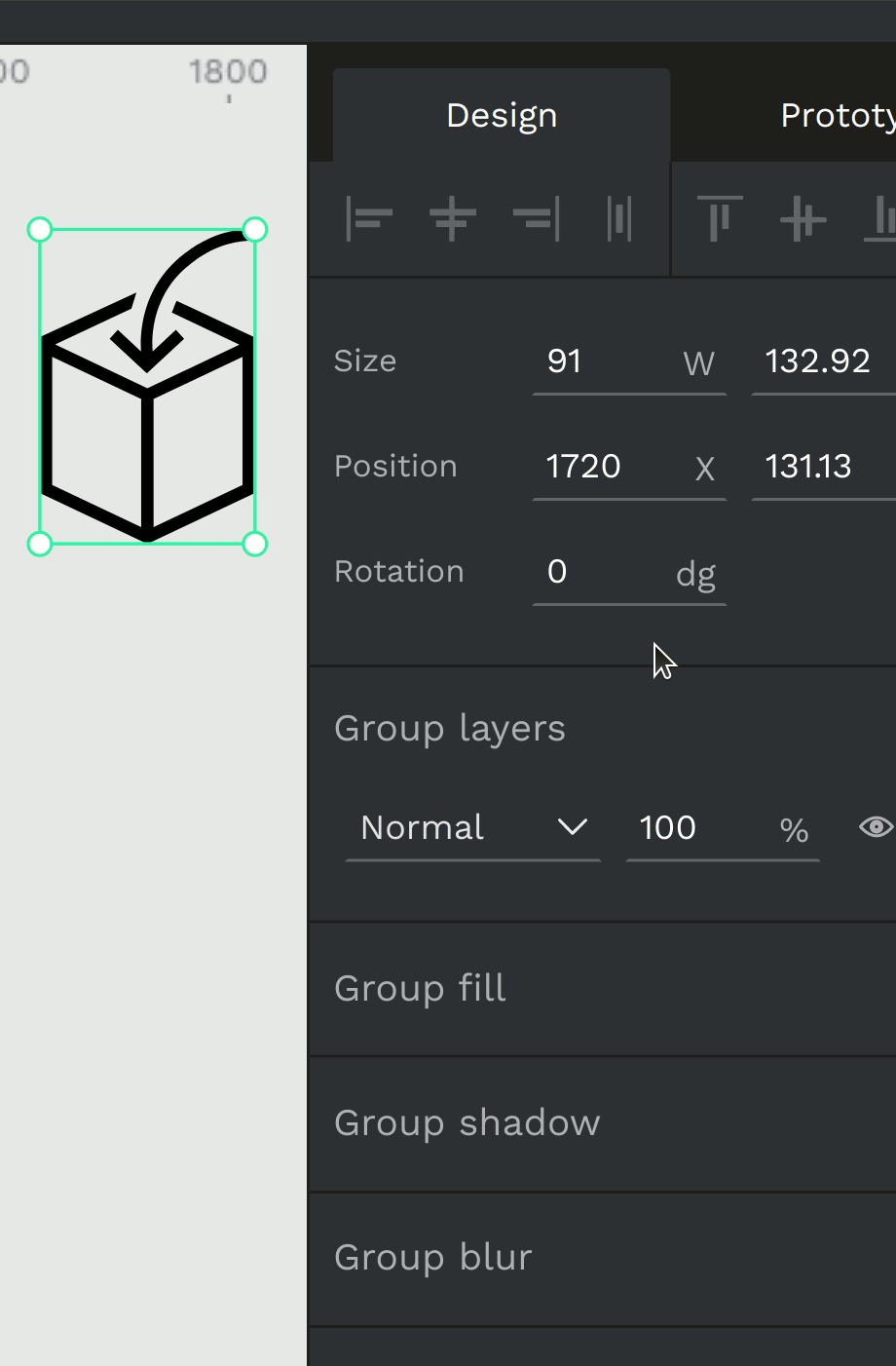This screenshot has width=896, height=1366.
Task: Distribute horizontal spacing icon
Action: click(619, 219)
